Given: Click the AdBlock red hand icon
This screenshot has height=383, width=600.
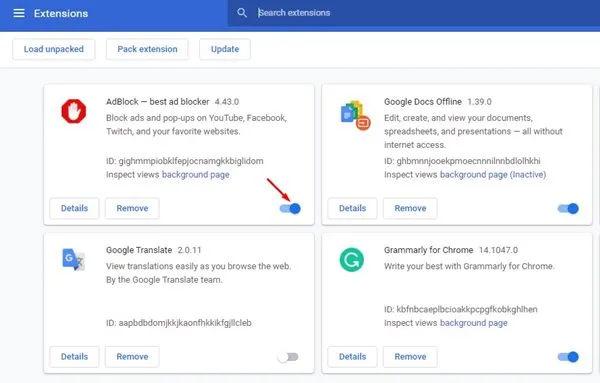Looking at the screenshot, I should [74, 111].
